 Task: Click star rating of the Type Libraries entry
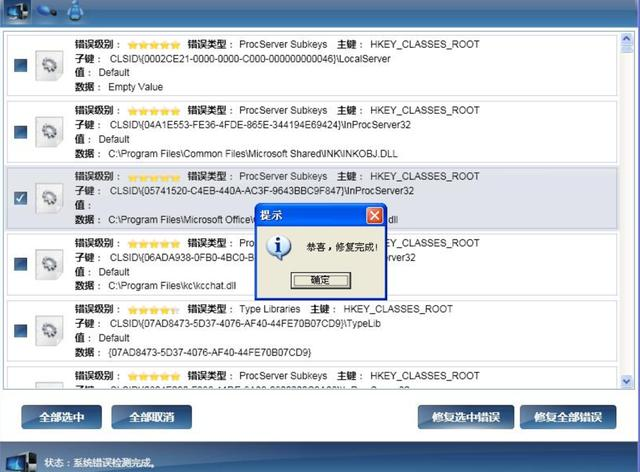pyautogui.click(x=154, y=309)
